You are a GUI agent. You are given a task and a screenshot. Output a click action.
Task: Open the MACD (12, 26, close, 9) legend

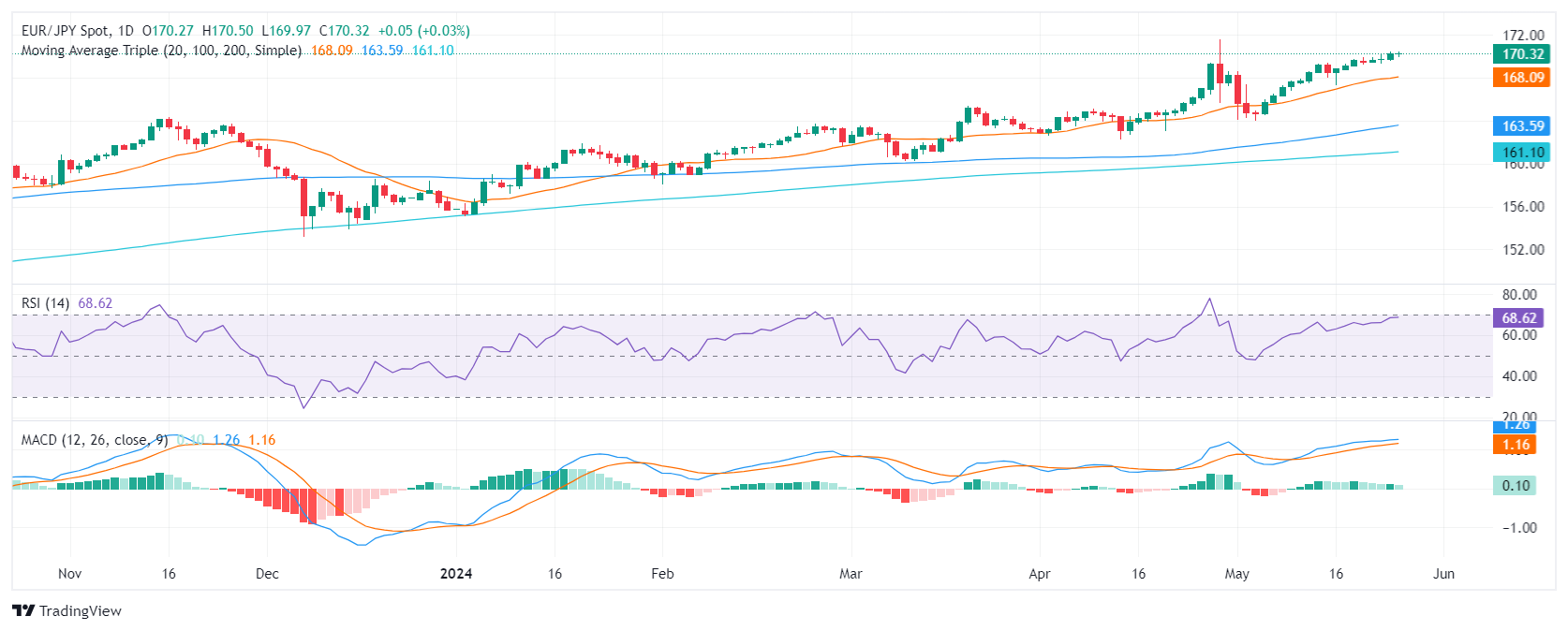coord(95,440)
